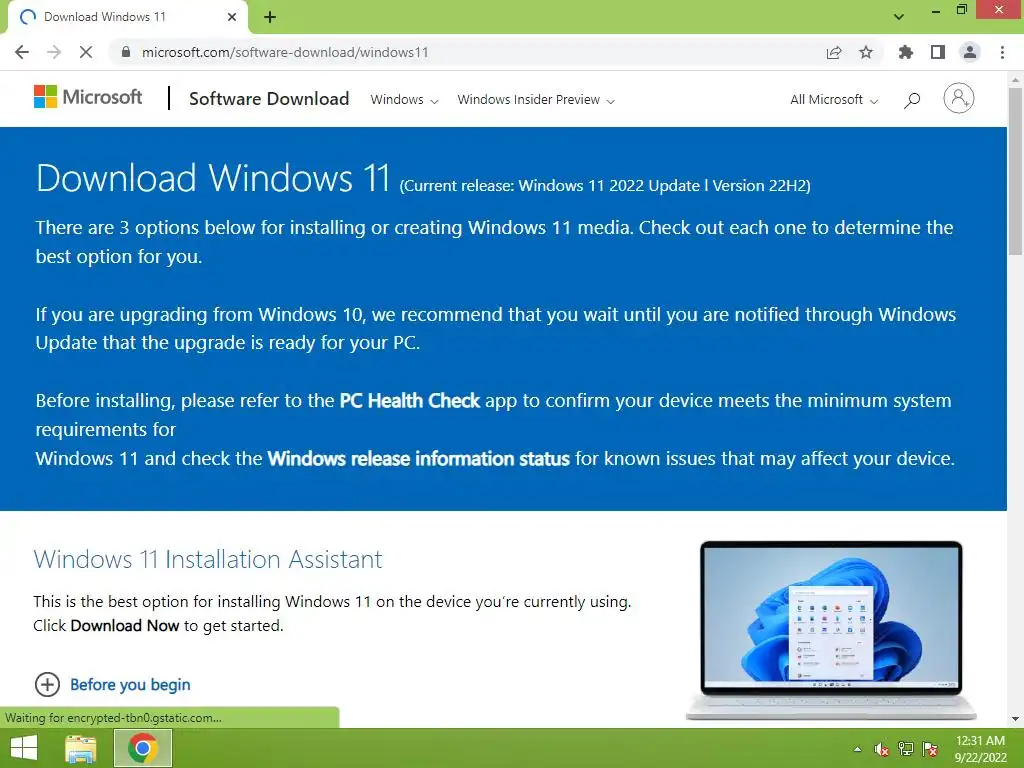Expand the Windows menu
This screenshot has width=1024, height=768.
[404, 99]
